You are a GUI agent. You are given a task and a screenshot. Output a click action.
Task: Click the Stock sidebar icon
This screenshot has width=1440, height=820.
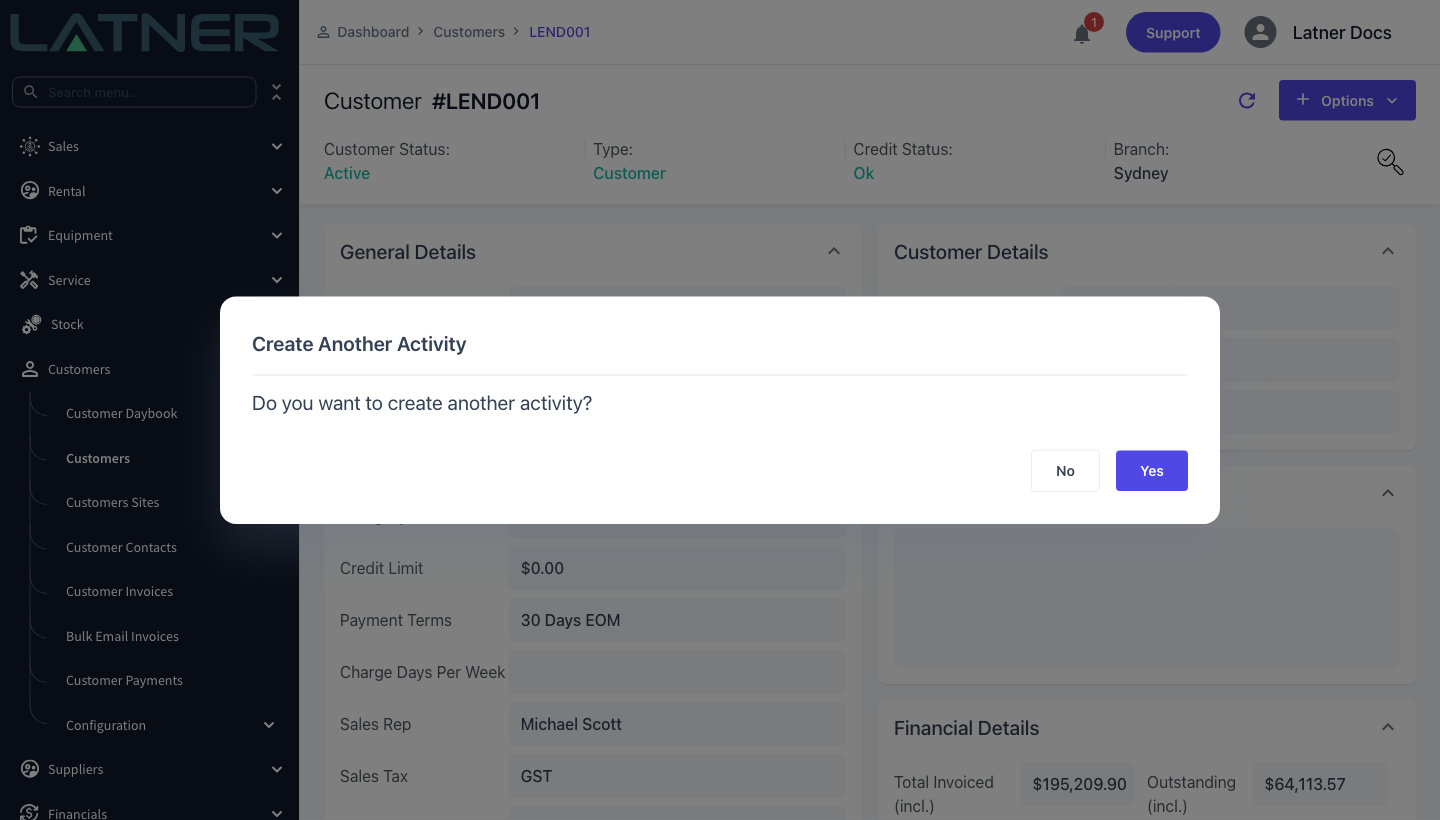pos(31,325)
